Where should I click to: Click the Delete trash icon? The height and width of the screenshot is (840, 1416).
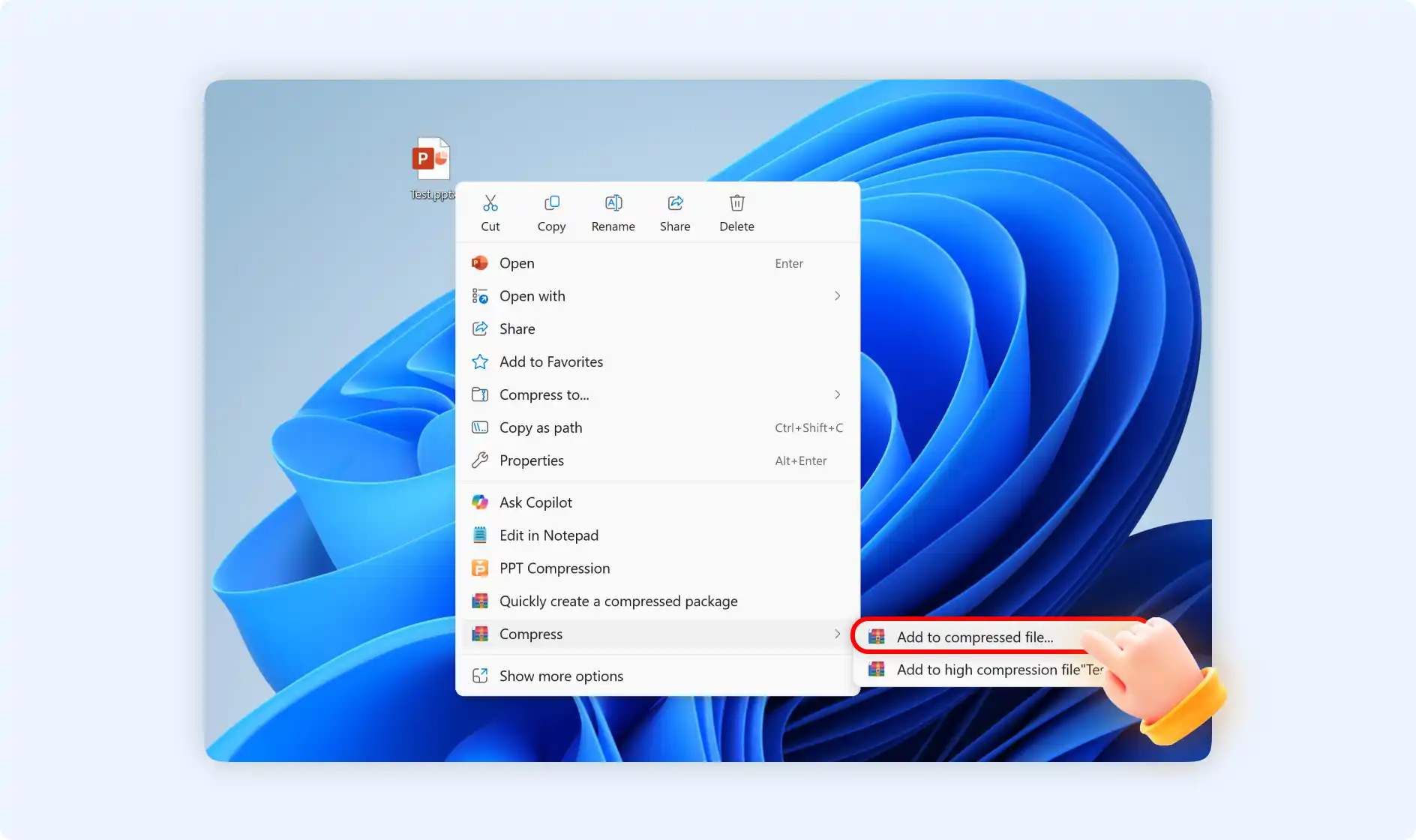pyautogui.click(x=737, y=203)
